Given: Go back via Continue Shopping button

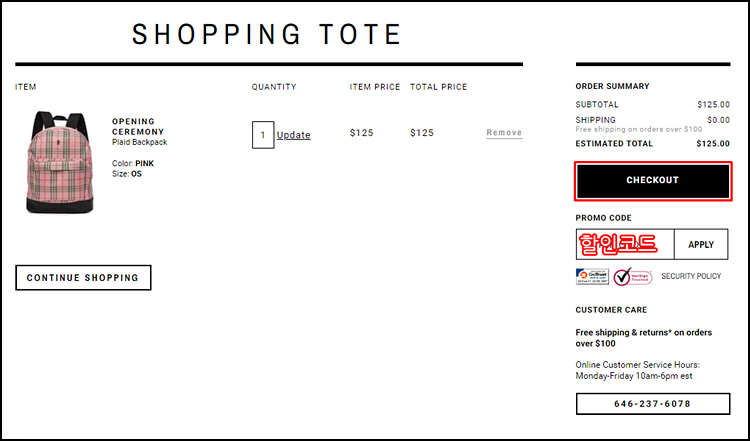Looking at the screenshot, I should [83, 278].
